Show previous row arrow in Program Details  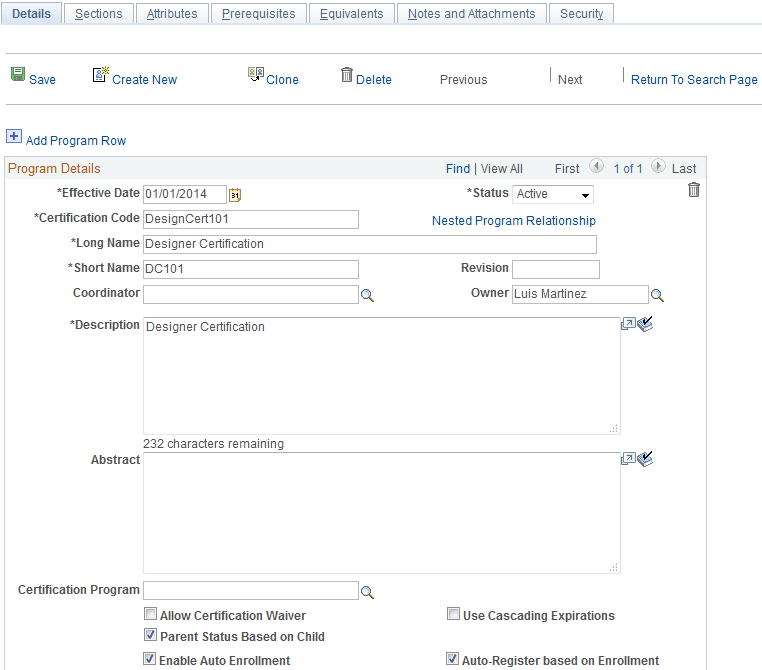(596, 166)
